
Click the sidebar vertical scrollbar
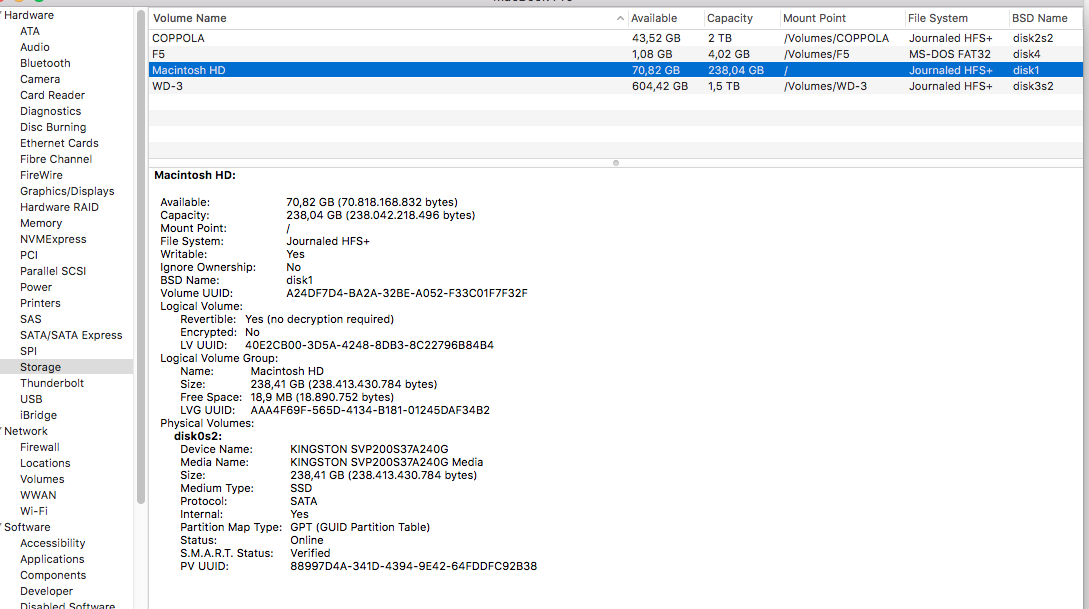[141, 257]
